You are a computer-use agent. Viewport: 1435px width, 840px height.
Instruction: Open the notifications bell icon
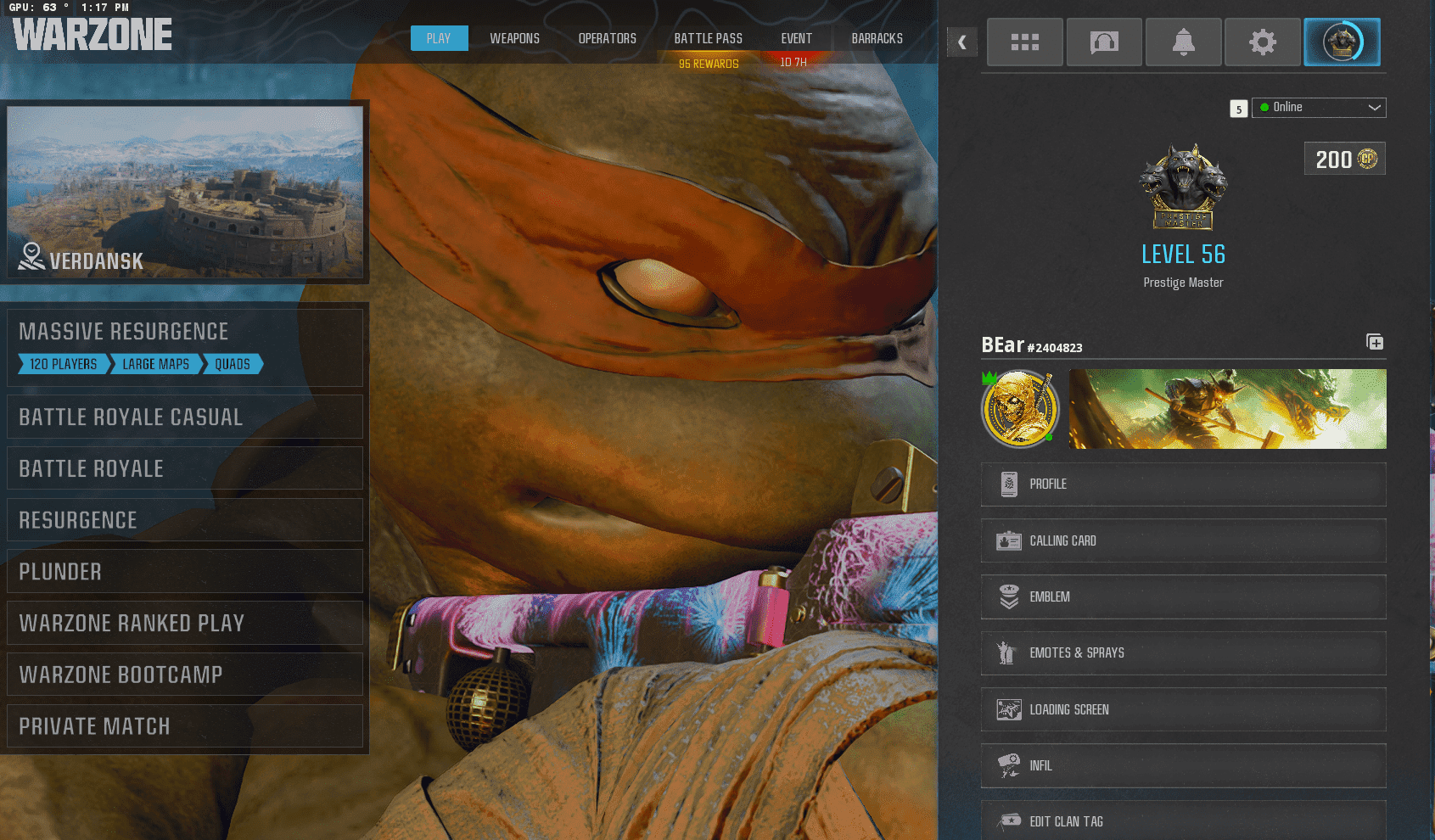click(x=1183, y=42)
